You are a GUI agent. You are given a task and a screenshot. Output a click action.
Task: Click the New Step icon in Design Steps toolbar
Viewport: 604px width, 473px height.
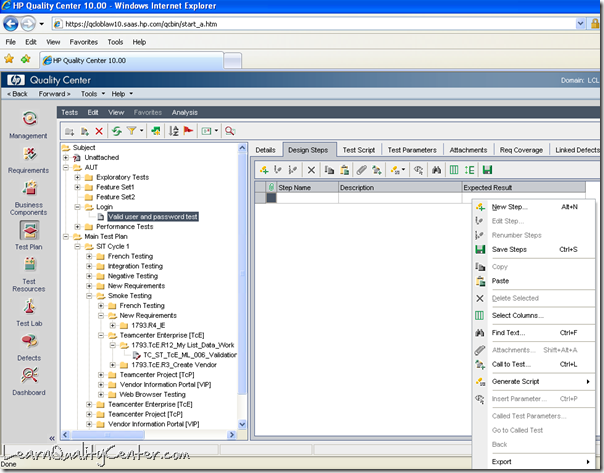click(264, 170)
